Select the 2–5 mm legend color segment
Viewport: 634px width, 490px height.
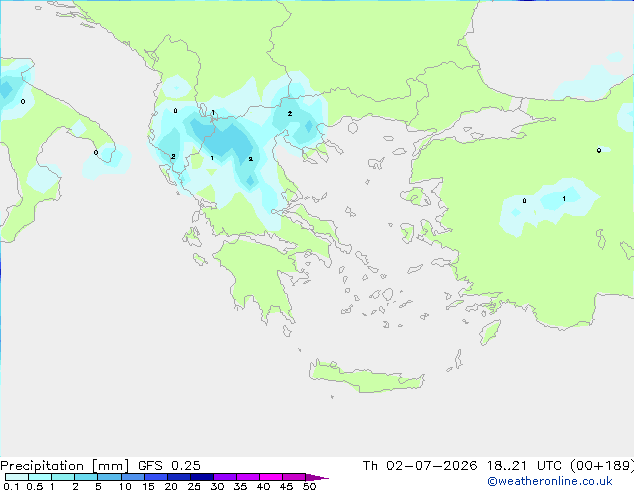point(86,477)
